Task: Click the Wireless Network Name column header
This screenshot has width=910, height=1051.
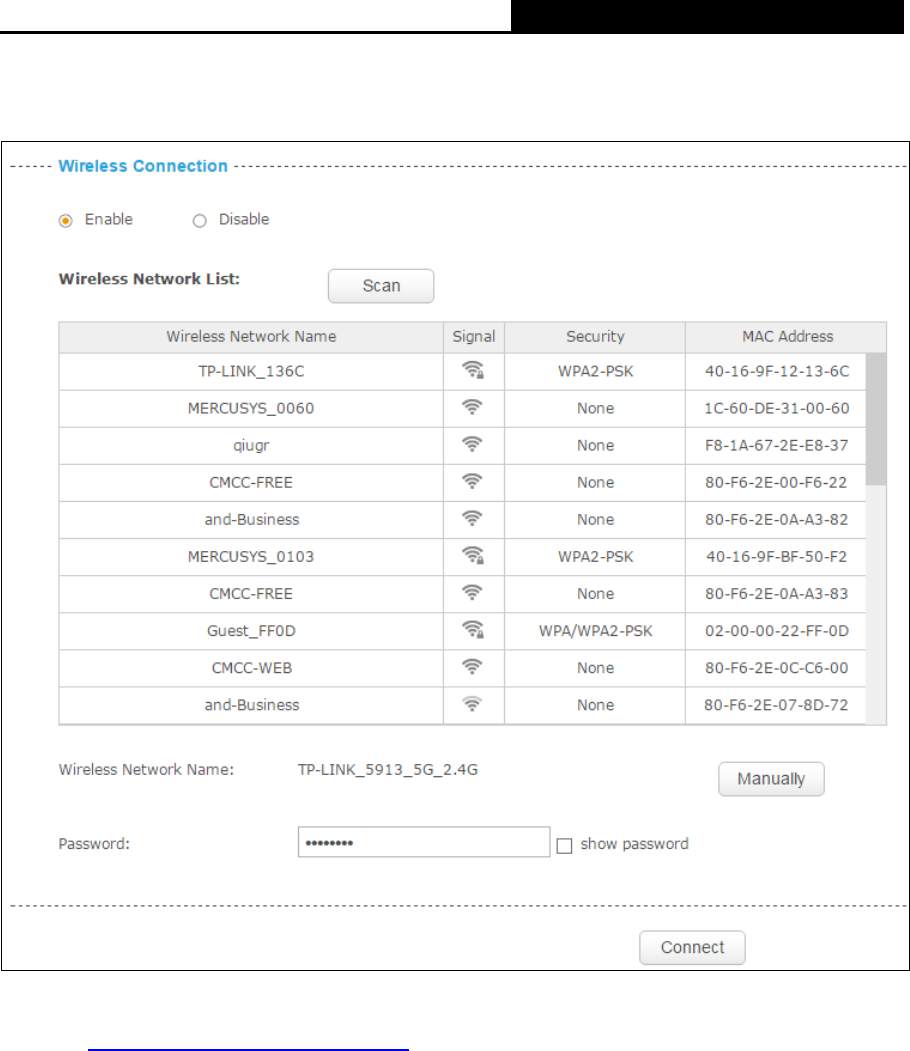Action: (x=251, y=336)
